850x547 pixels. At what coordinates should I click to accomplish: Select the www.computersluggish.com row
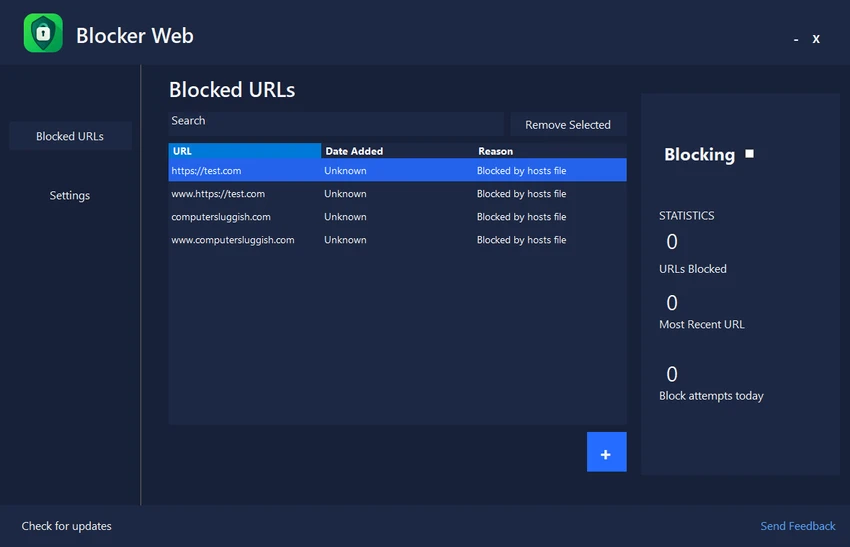pos(397,240)
